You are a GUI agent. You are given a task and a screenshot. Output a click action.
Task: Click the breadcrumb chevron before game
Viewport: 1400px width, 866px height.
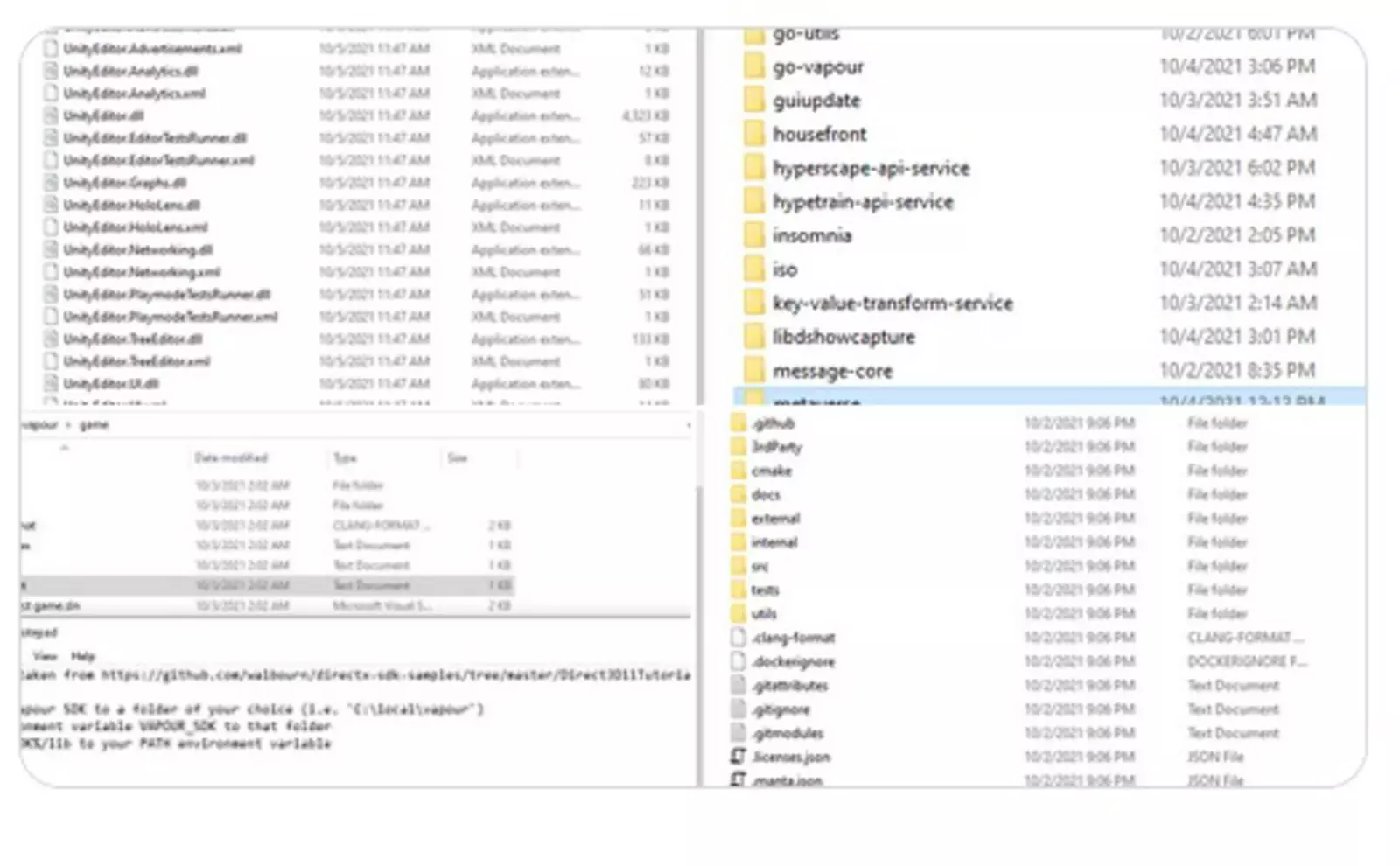[x=68, y=425]
